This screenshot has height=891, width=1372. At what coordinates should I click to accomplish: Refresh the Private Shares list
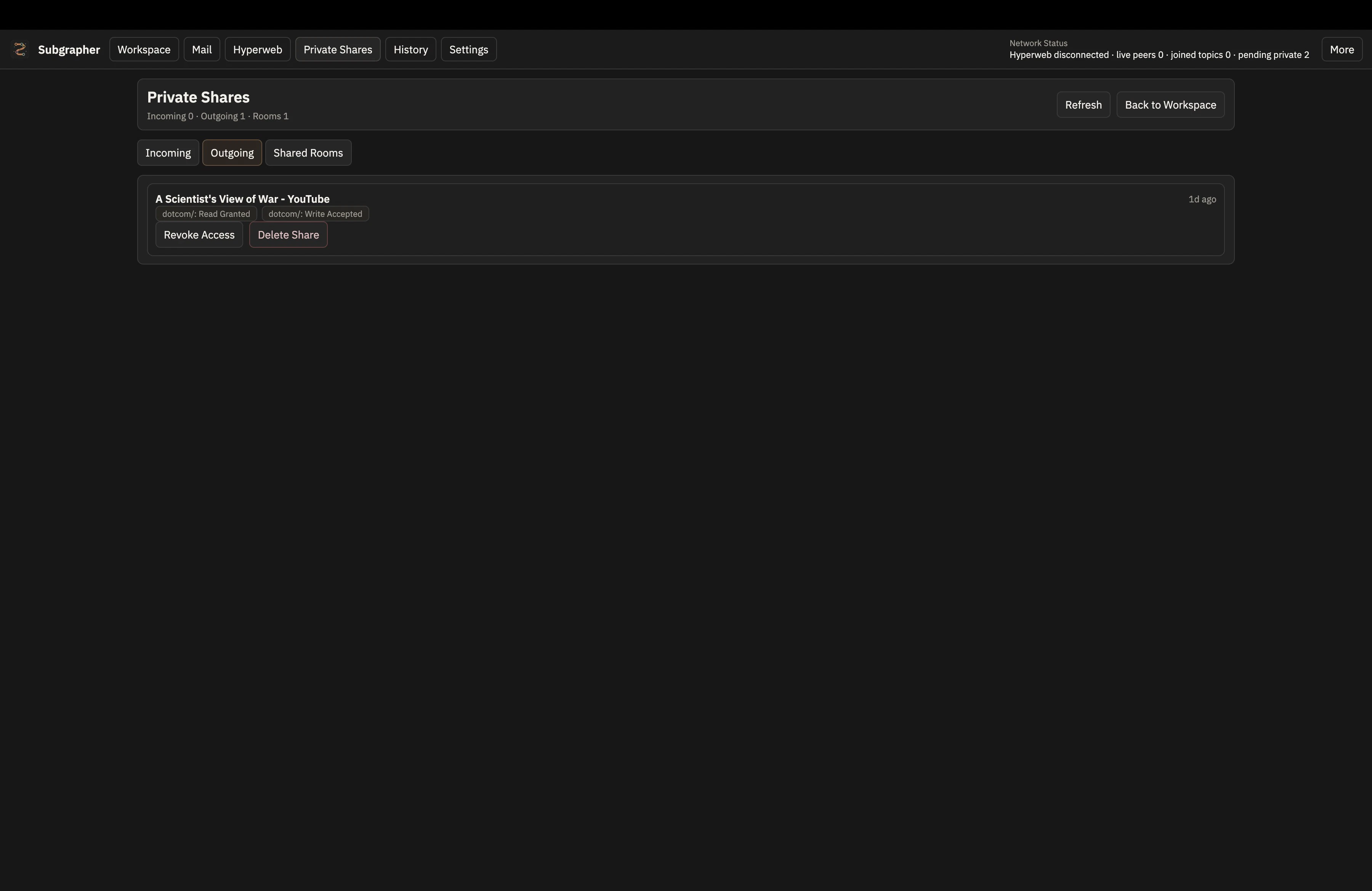[1083, 104]
